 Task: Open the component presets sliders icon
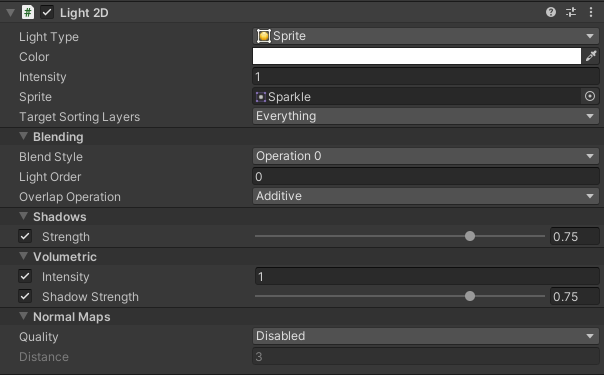point(571,12)
